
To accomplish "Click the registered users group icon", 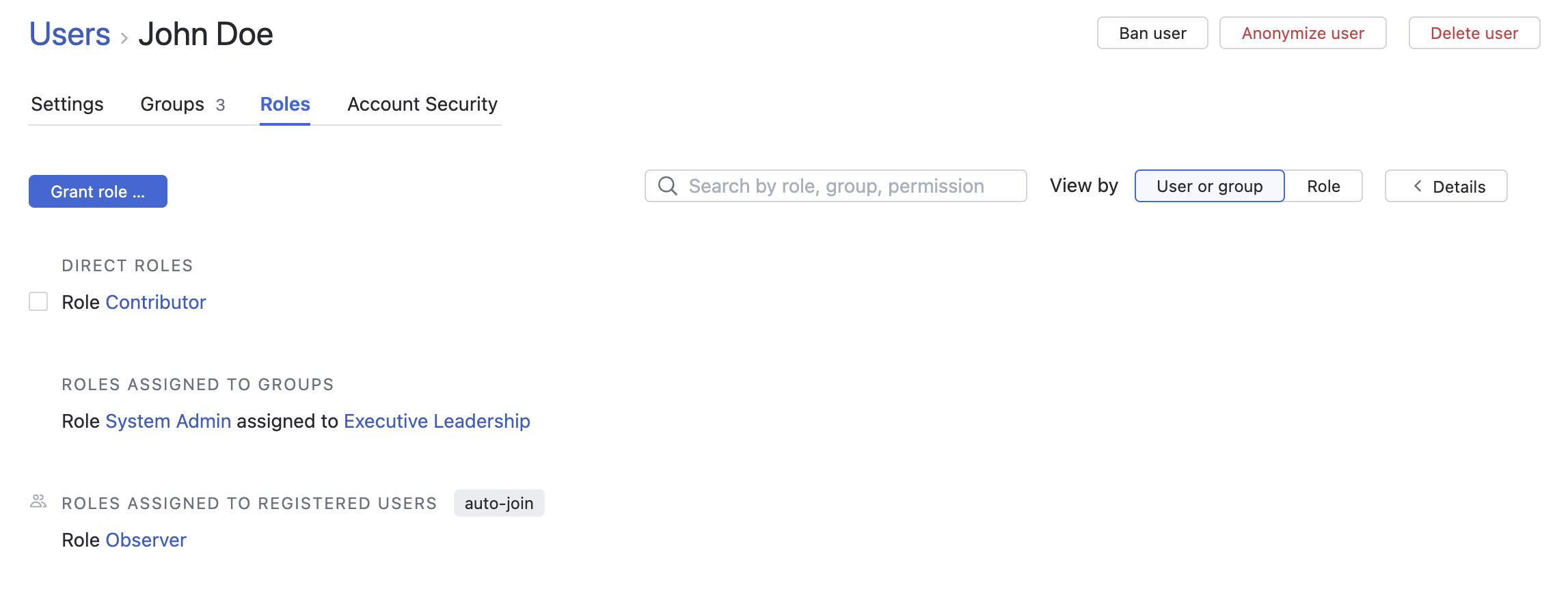I will (x=38, y=502).
